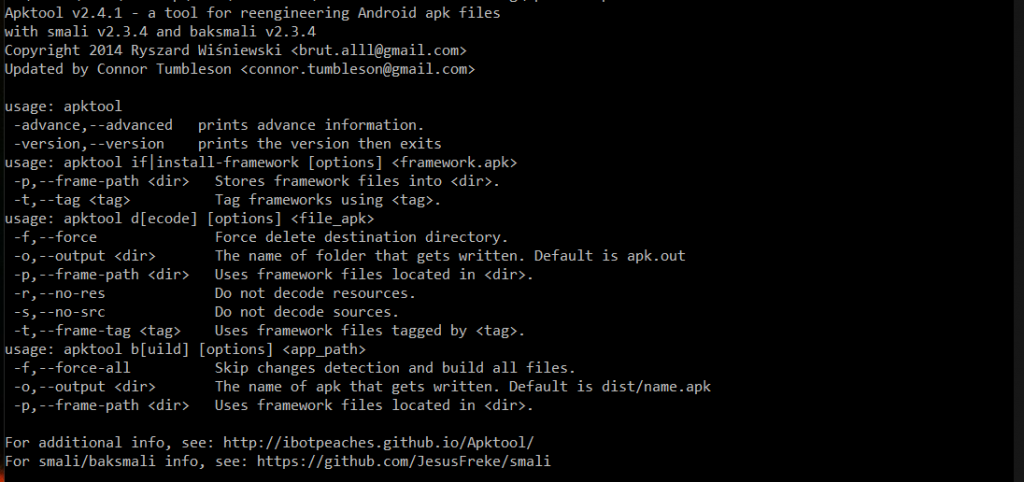Click the d[ecode] usage line
The width and height of the screenshot is (1024, 482).
[189, 218]
